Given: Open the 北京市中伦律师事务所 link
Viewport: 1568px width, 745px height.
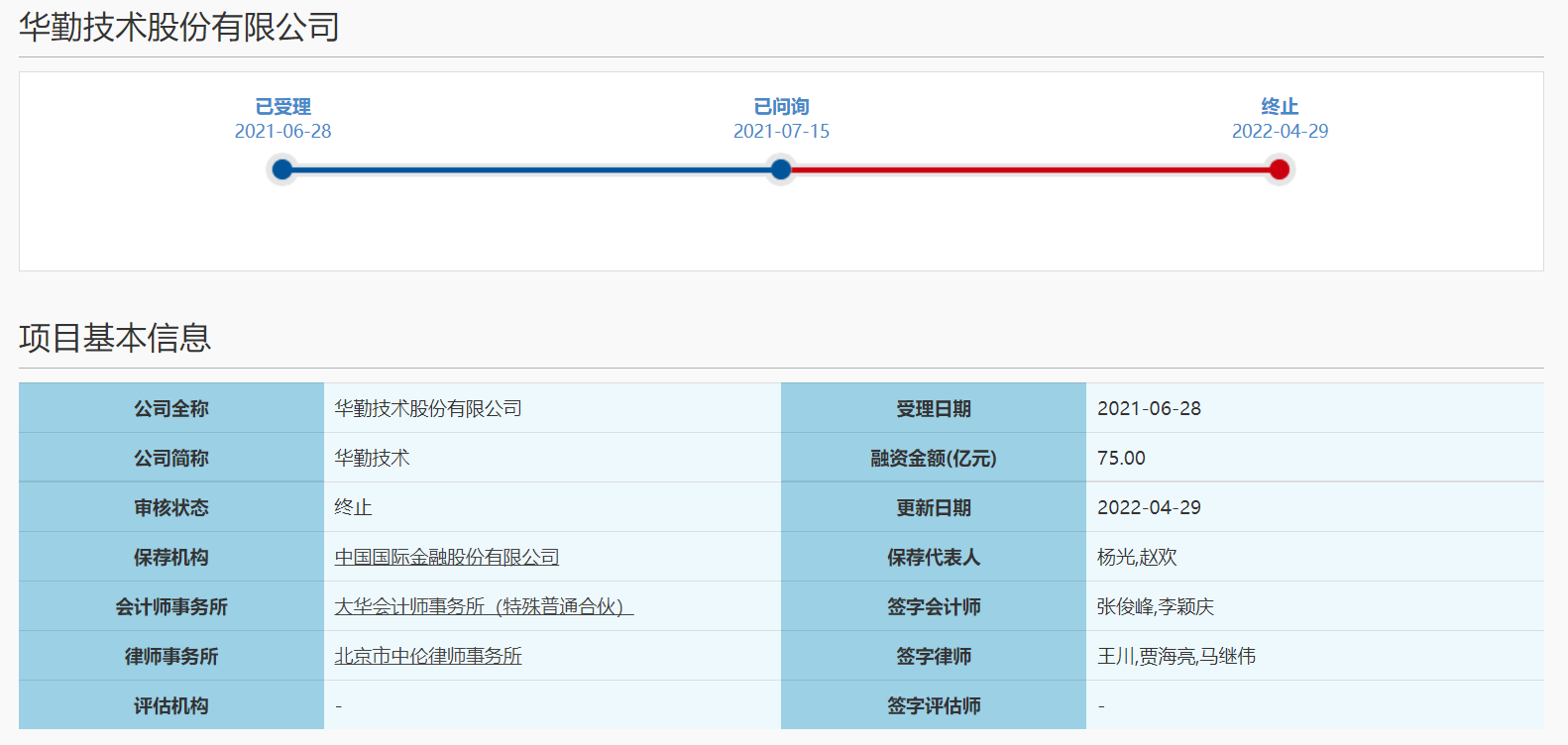Looking at the screenshot, I should 428,656.
